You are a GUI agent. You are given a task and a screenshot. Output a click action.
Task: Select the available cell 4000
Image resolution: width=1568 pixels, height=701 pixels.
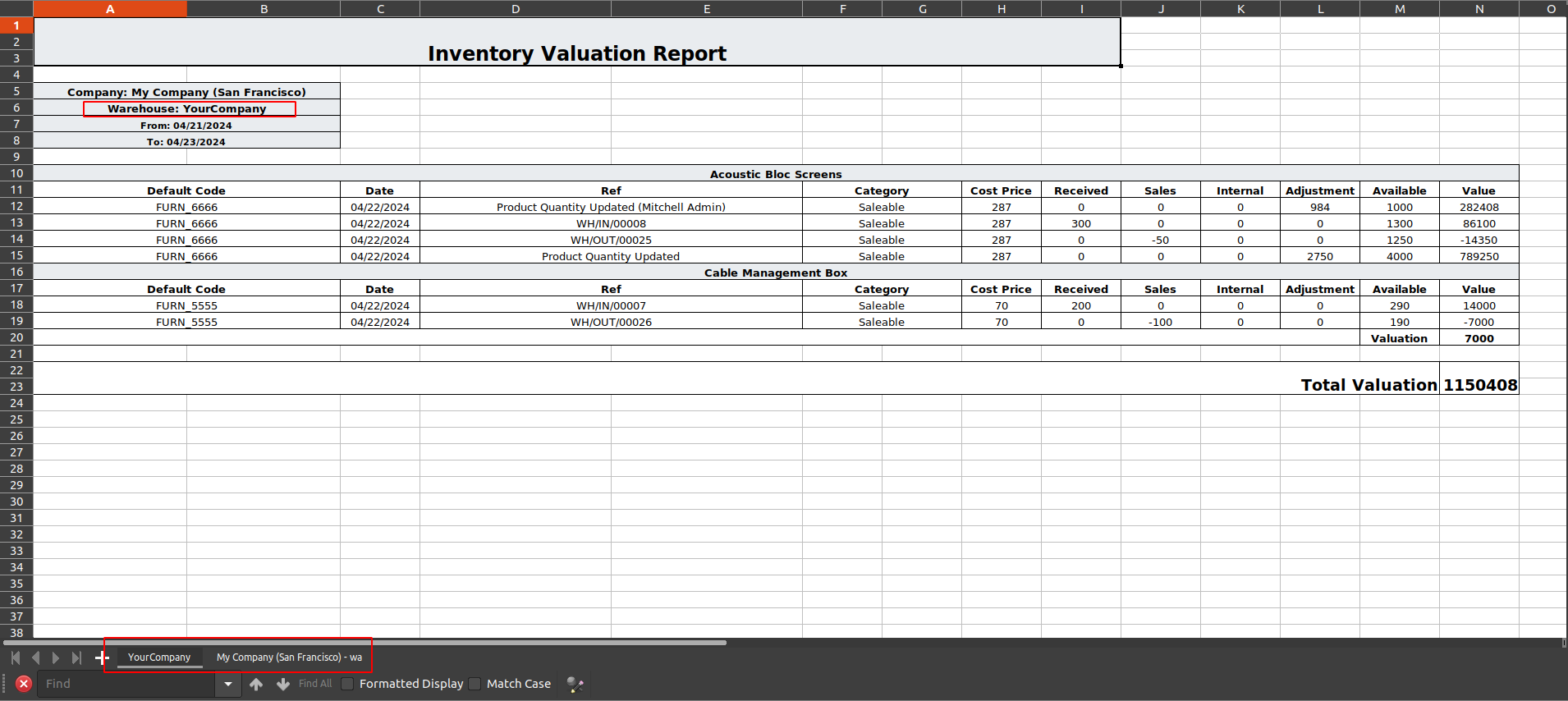tap(1400, 256)
